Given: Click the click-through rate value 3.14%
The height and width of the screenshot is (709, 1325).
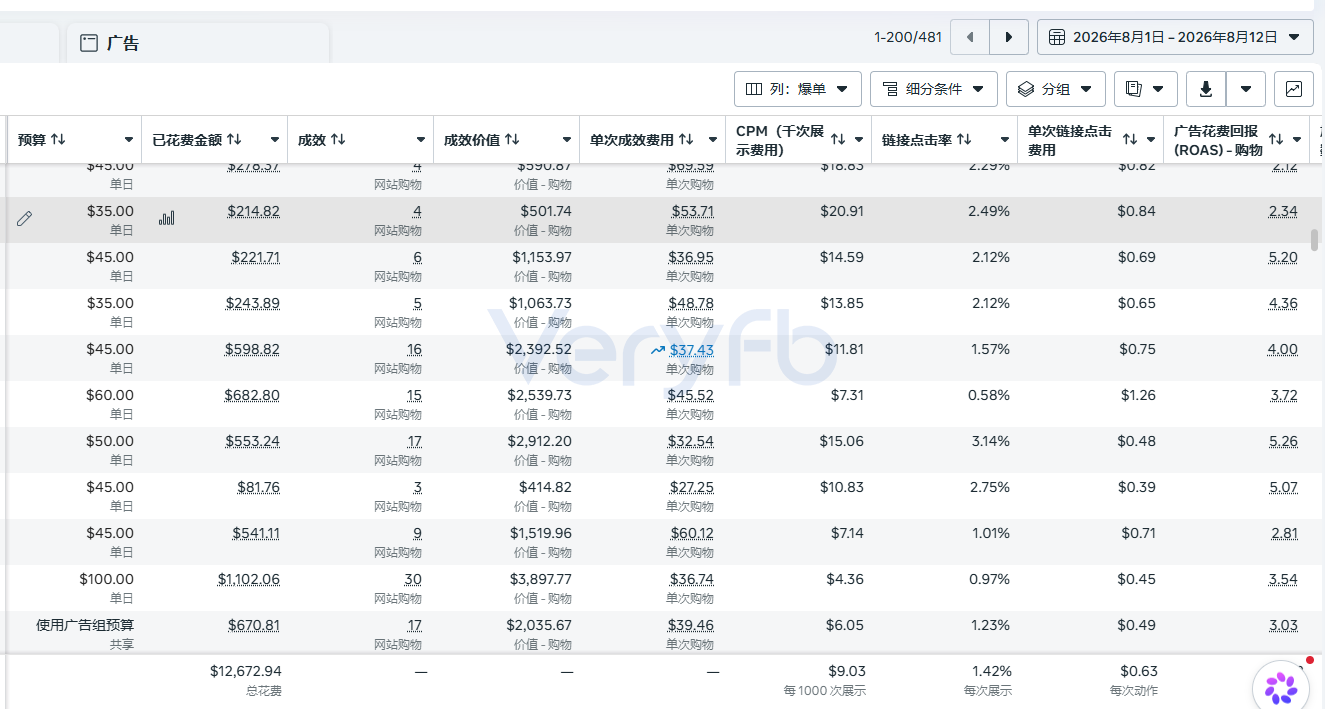Looking at the screenshot, I should pos(990,441).
